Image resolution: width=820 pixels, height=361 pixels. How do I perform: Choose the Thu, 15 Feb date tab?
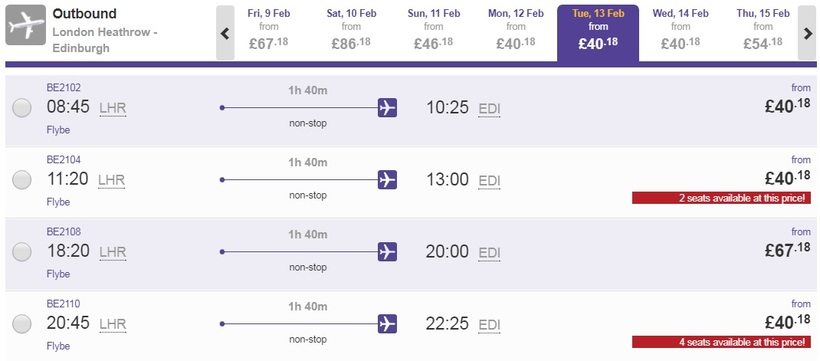tap(762, 32)
